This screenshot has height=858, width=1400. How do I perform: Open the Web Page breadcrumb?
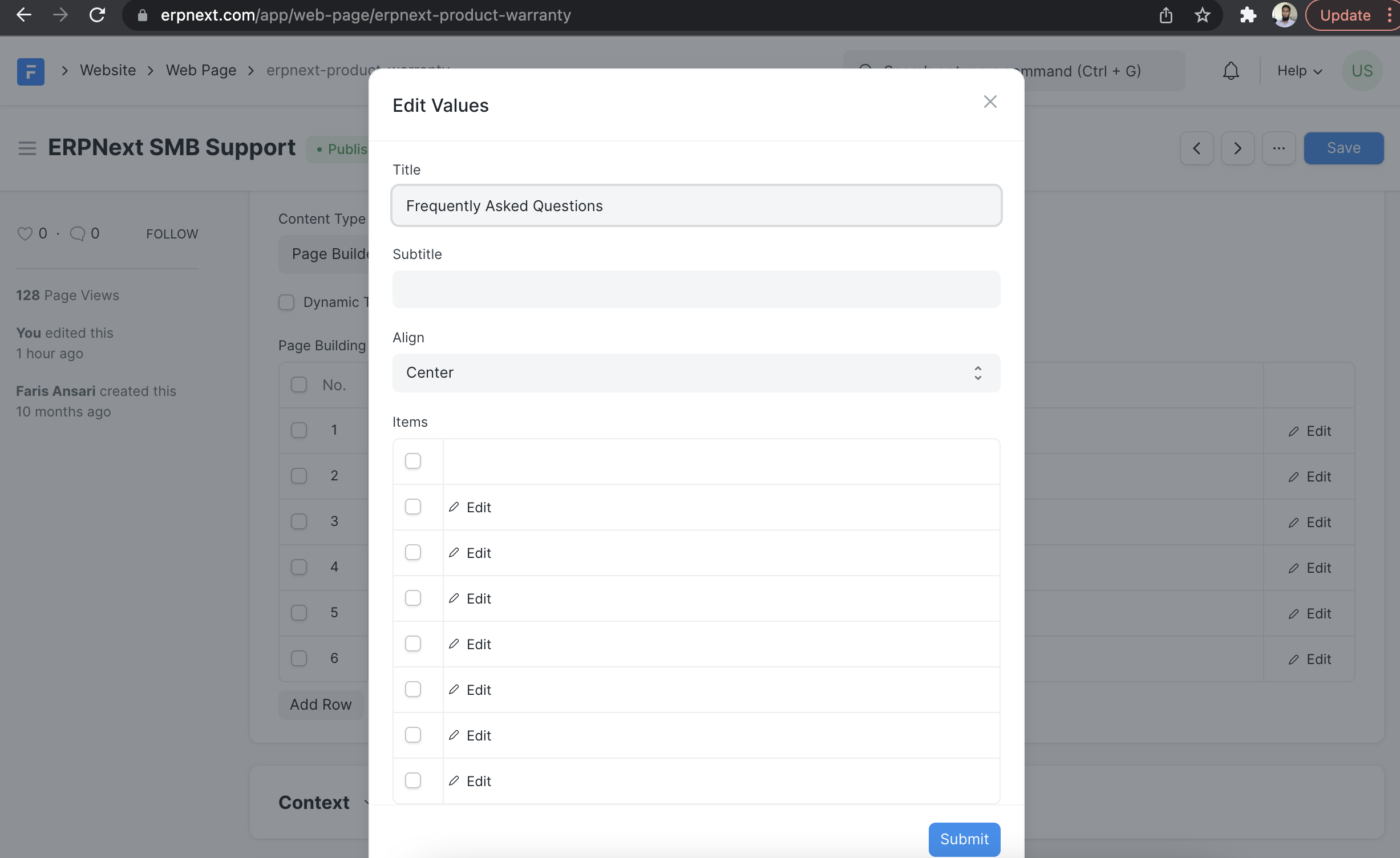pyautogui.click(x=201, y=70)
